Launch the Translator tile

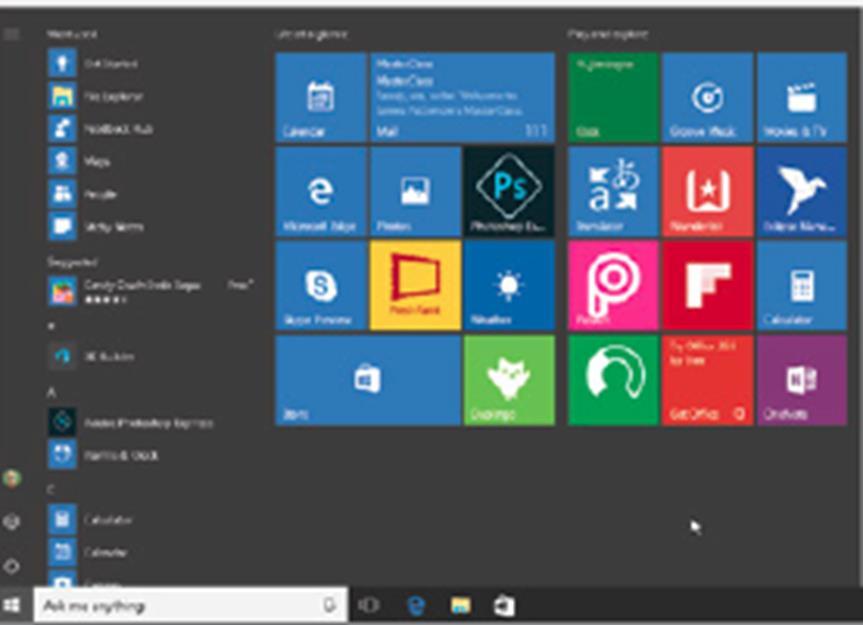(x=613, y=191)
